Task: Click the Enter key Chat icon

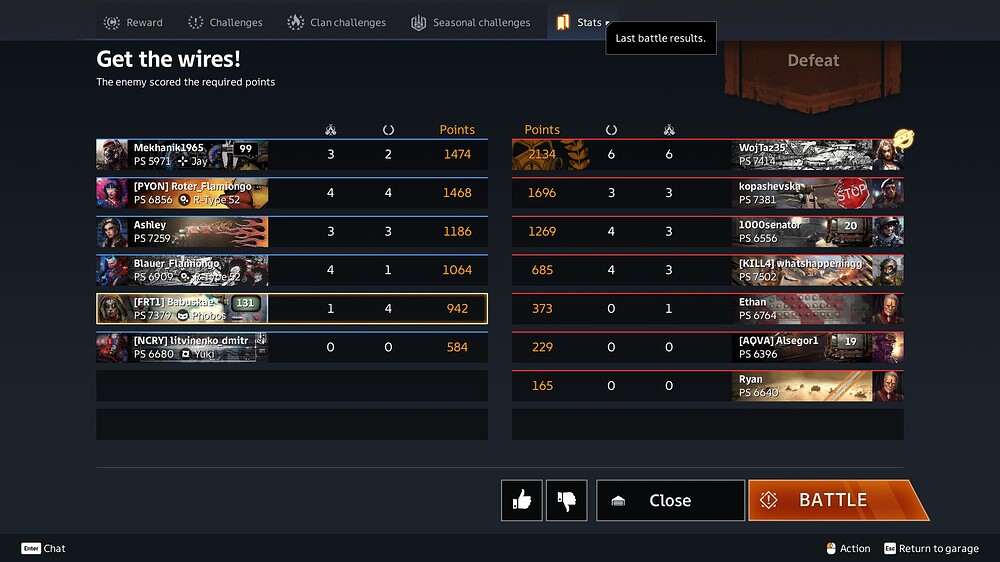Action: (31, 548)
